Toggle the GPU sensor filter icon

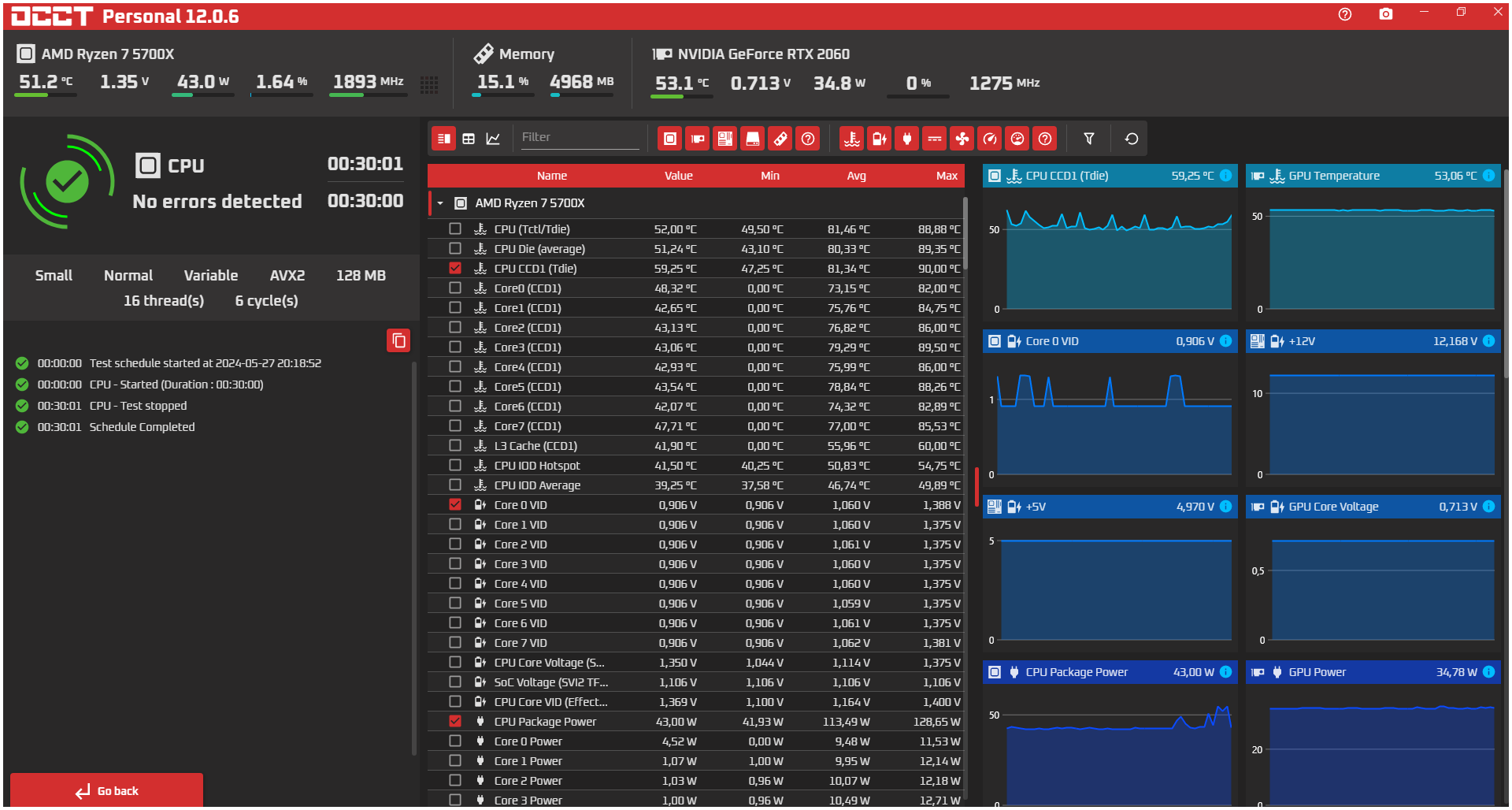[x=698, y=139]
